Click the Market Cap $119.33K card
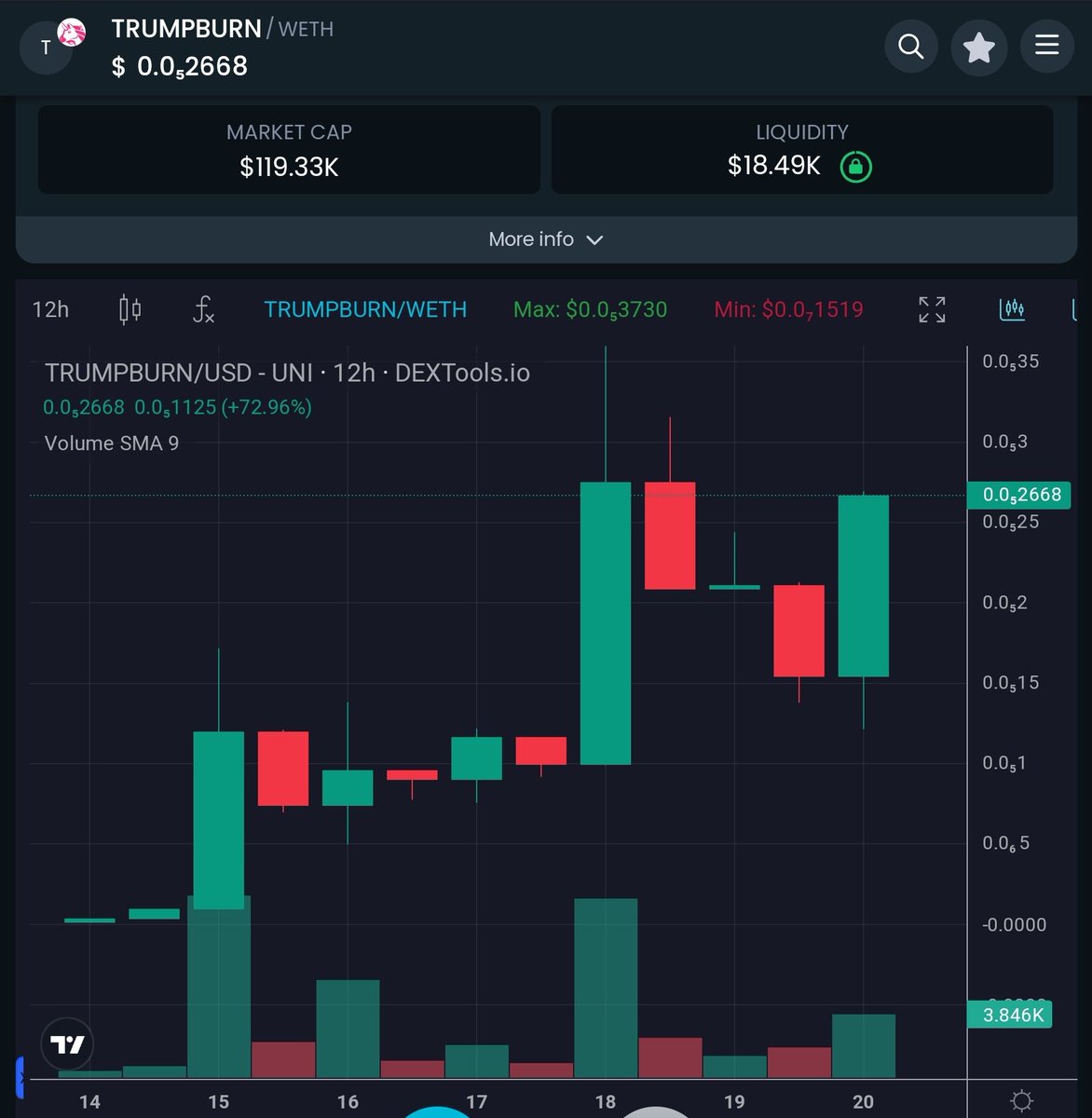 tap(289, 150)
